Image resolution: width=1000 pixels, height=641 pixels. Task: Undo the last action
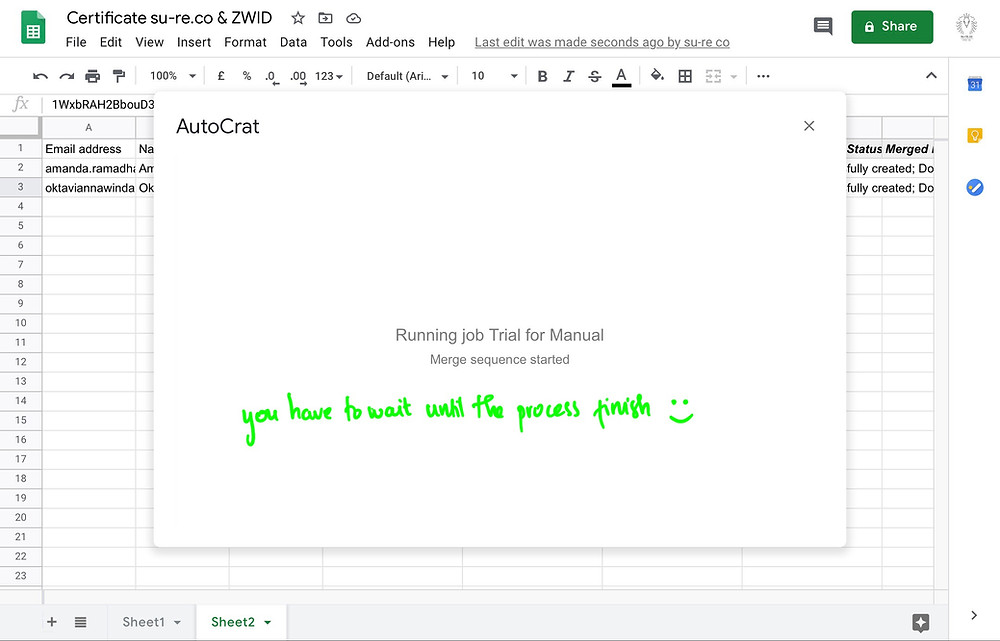[x=40, y=77]
